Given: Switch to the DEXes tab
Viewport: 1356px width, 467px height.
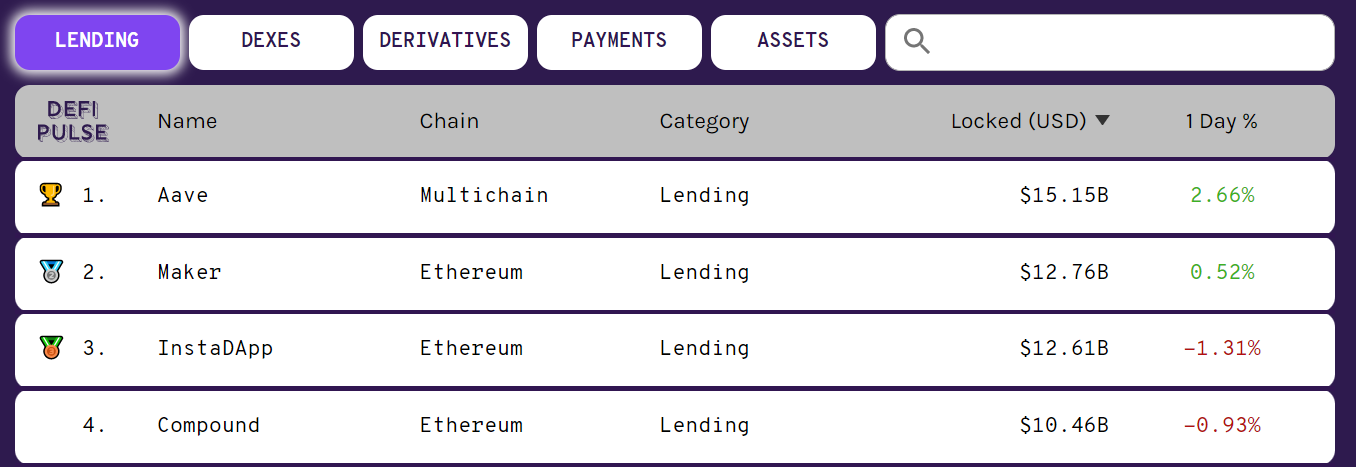Looking at the screenshot, I should pyautogui.click(x=271, y=41).
